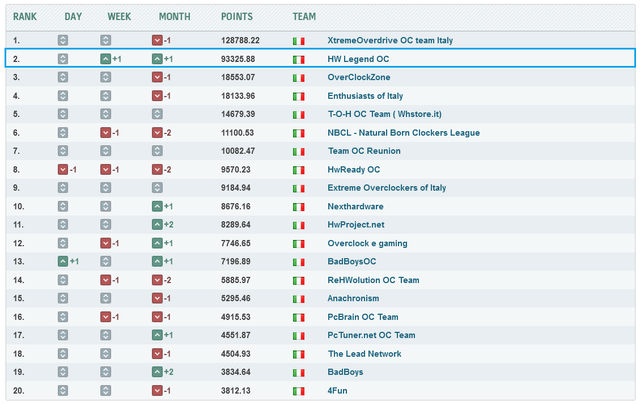The image size is (640, 404).
Task: Click green month up arrow for HW Legend OC
Action: [157, 59]
